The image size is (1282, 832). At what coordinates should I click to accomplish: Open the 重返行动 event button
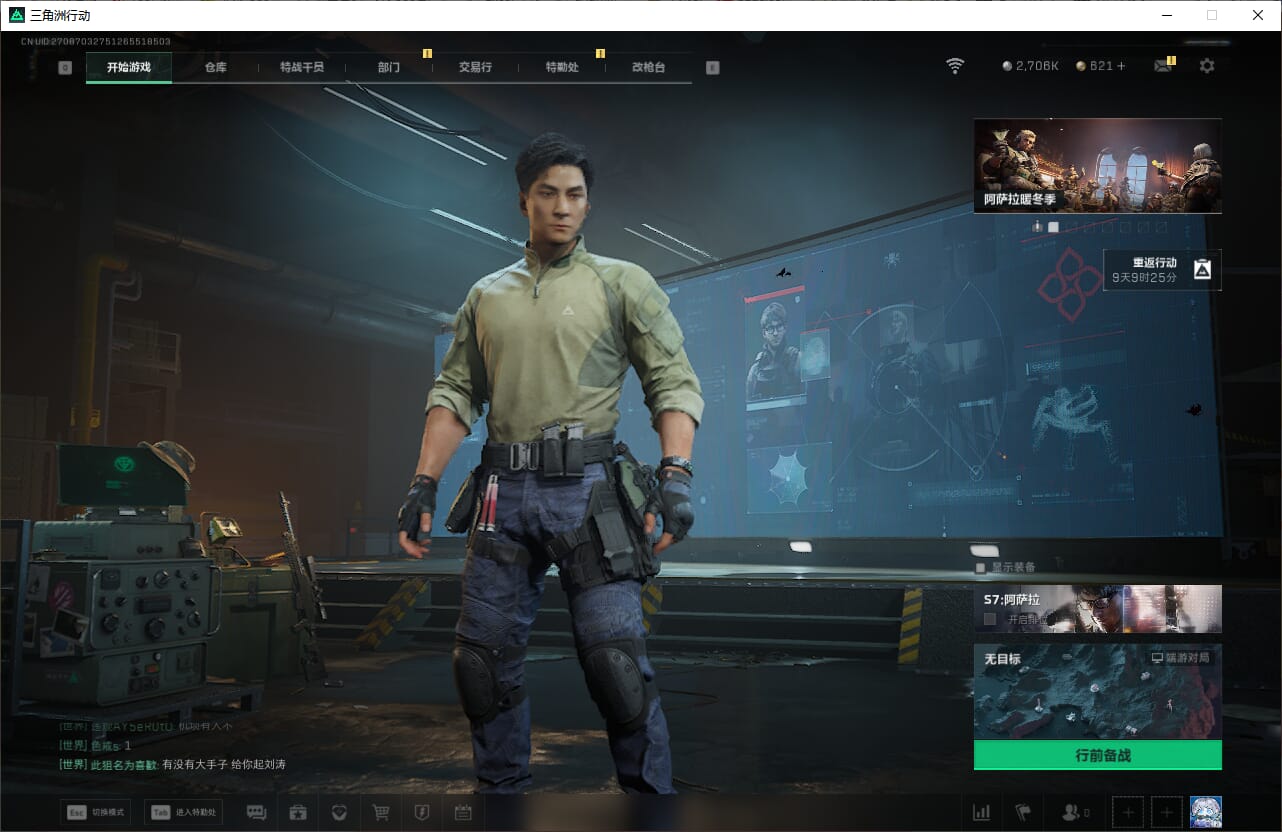tap(1162, 269)
